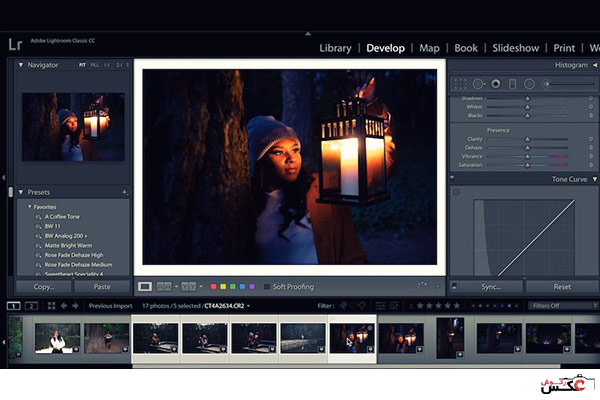Select the Spot Removal tool
The width and height of the screenshot is (600, 400).
point(478,84)
